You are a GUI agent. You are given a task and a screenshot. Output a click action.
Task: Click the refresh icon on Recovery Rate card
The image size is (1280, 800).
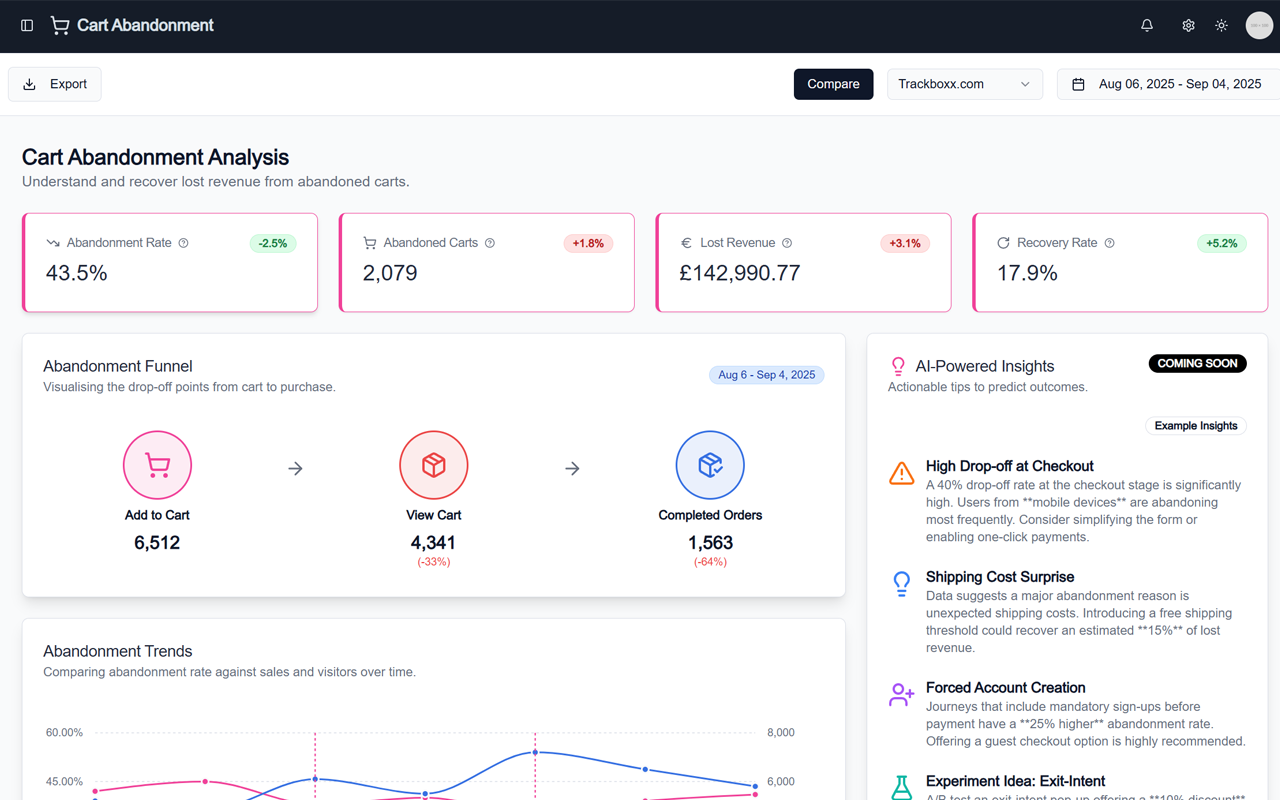pyautogui.click(x=1003, y=242)
